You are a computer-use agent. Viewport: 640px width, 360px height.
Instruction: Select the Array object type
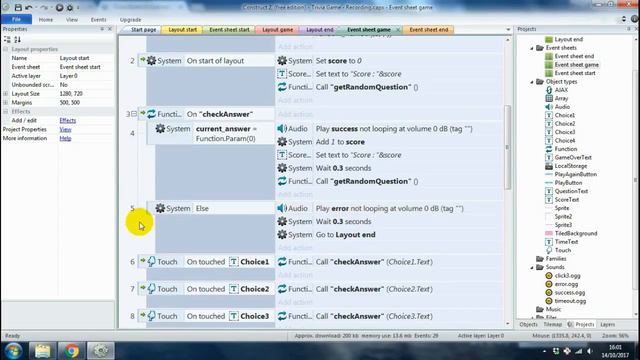click(561, 98)
